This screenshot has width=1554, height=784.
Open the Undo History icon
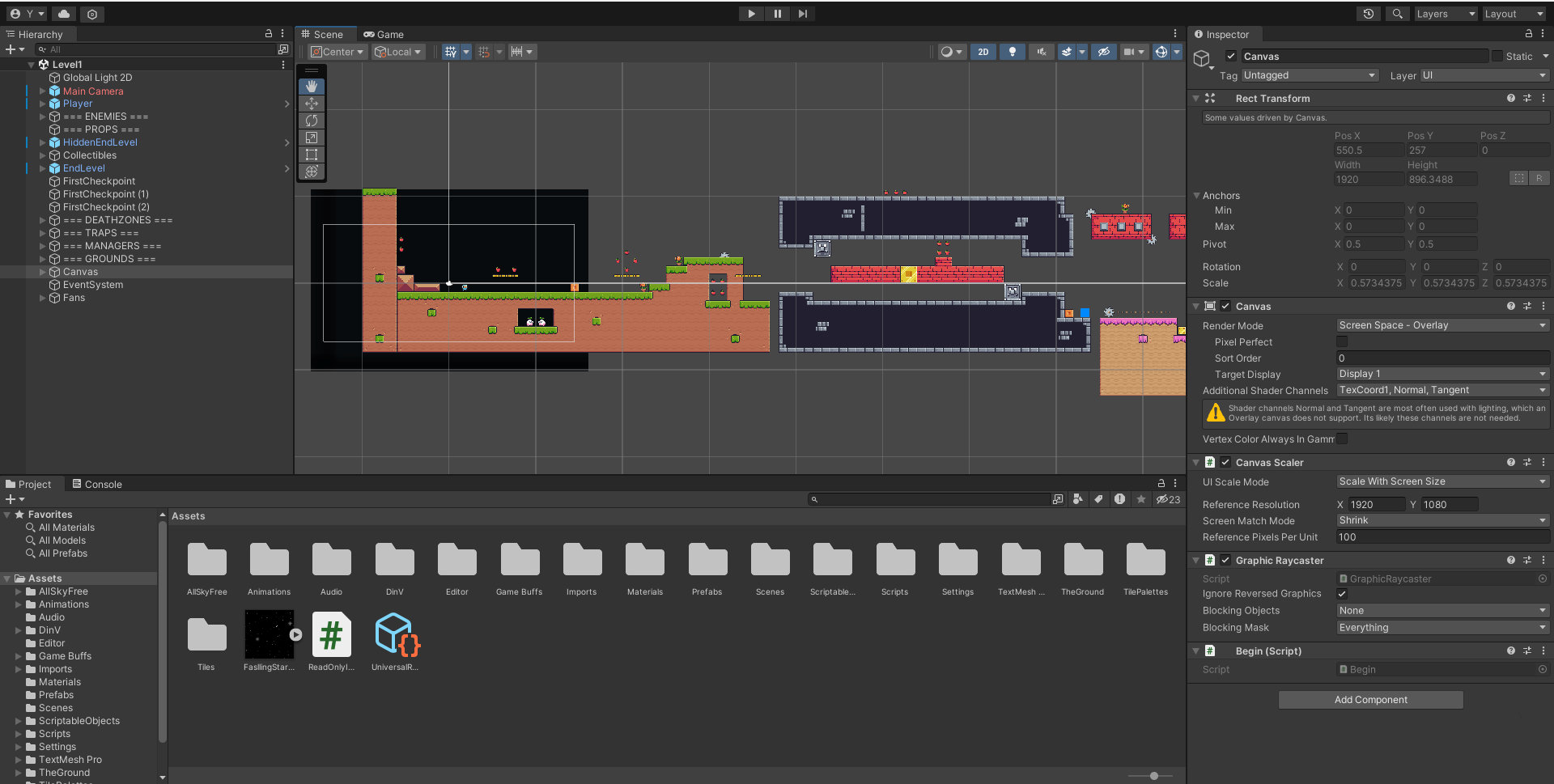click(1368, 14)
